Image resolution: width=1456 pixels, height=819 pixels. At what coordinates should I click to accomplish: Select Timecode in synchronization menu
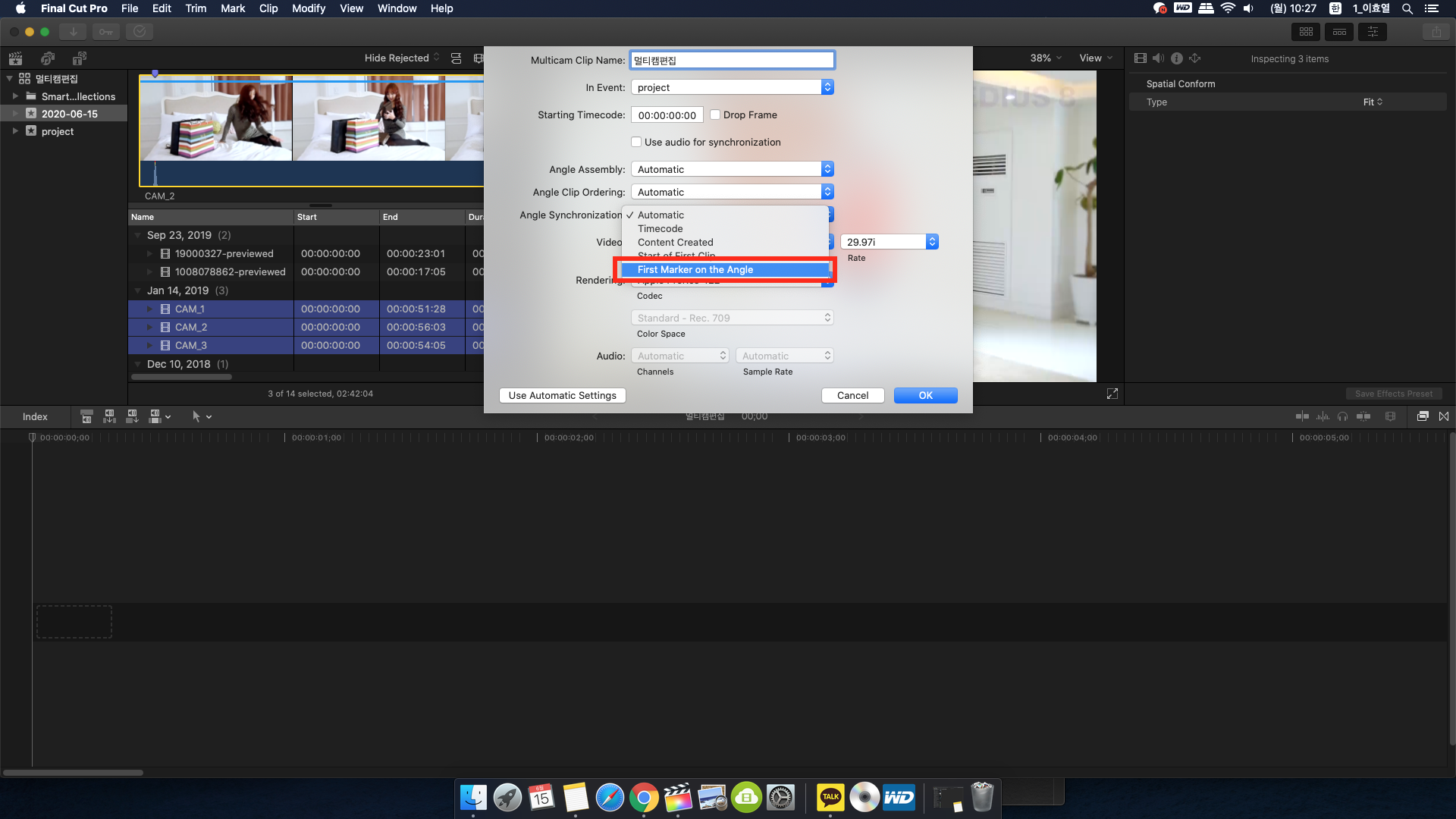pos(660,228)
